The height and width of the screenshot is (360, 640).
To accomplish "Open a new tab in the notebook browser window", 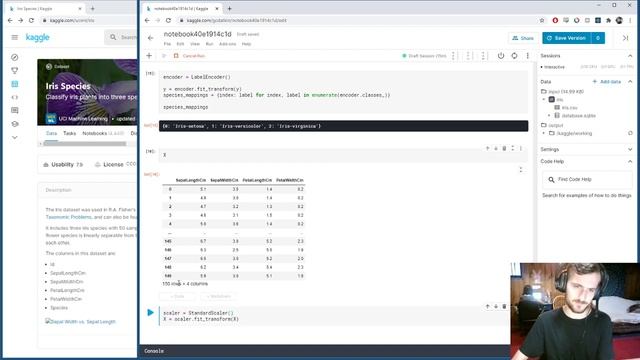I will [229, 8].
